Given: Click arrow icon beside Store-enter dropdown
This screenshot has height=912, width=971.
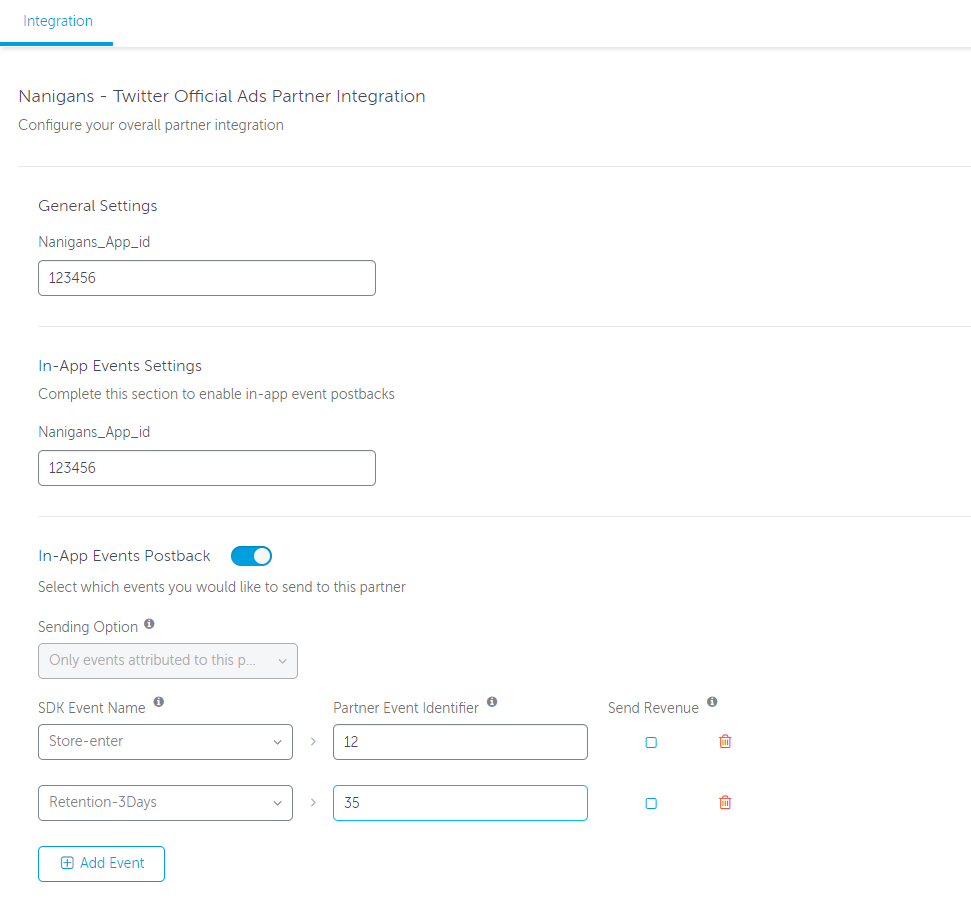Looking at the screenshot, I should pos(313,741).
